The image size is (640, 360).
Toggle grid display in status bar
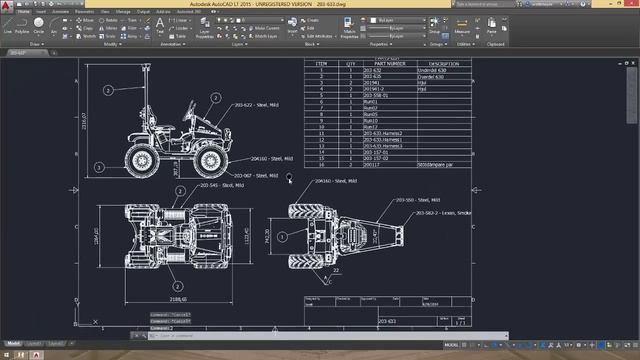pyautogui.click(x=464, y=345)
